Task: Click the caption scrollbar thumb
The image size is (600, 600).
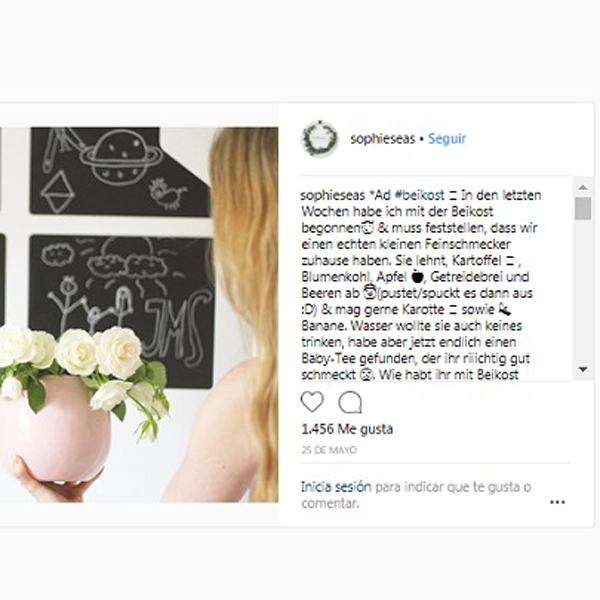Action: pos(583,208)
